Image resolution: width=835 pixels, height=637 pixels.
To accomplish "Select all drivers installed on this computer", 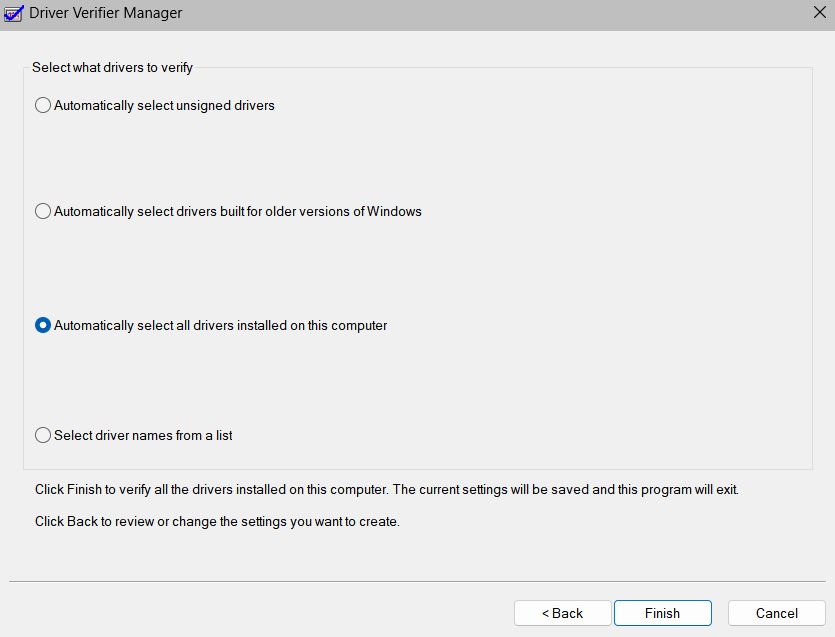I will tap(43, 324).
